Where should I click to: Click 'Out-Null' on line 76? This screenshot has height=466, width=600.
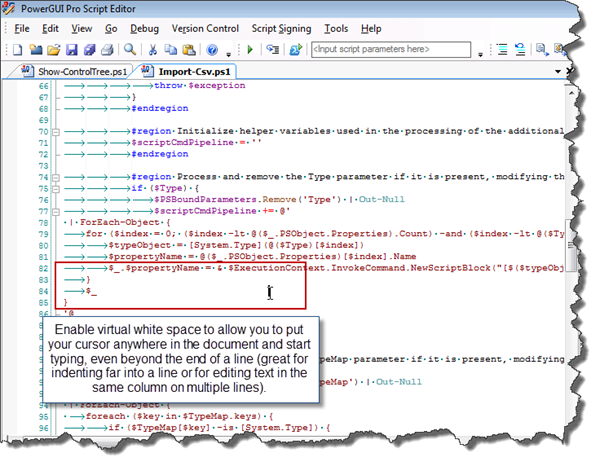tap(382, 199)
